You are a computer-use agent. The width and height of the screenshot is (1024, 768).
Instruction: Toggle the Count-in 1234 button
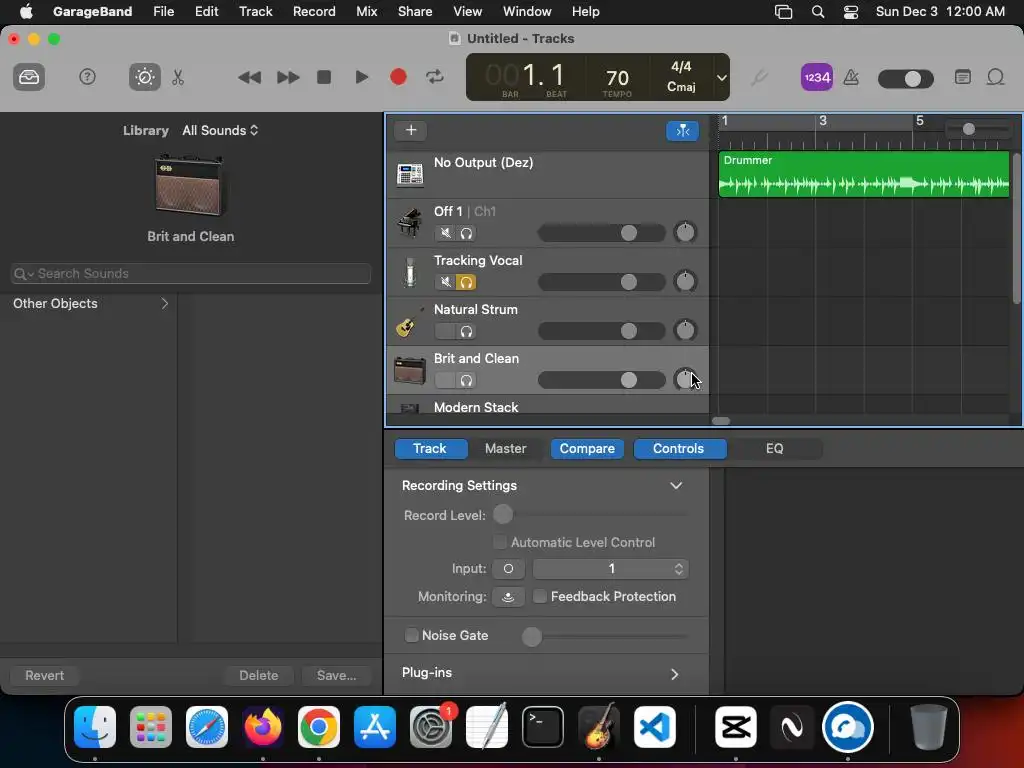[816, 78]
